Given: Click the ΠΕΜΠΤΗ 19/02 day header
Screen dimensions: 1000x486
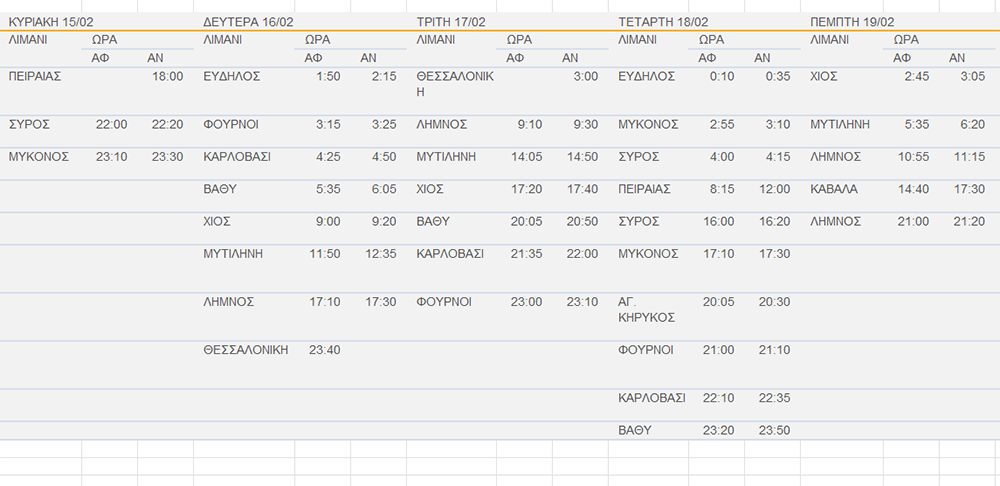Looking at the screenshot, I should point(852,22).
